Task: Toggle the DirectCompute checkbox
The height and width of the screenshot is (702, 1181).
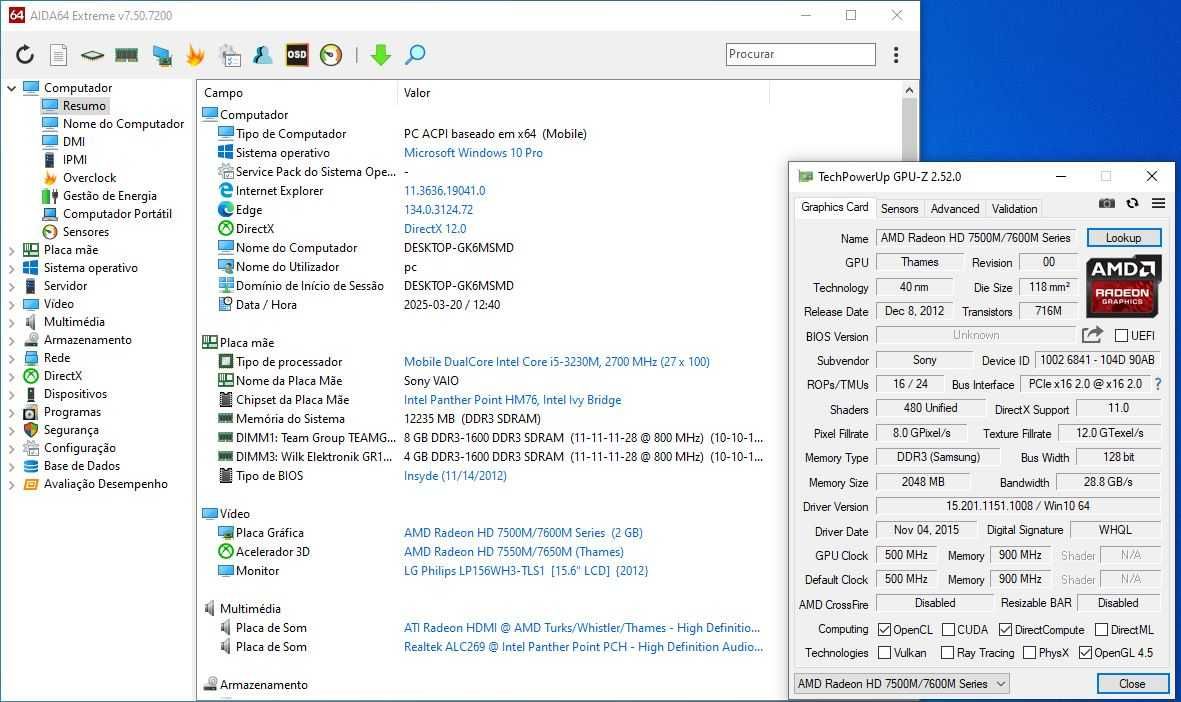Action: click(x=1006, y=630)
